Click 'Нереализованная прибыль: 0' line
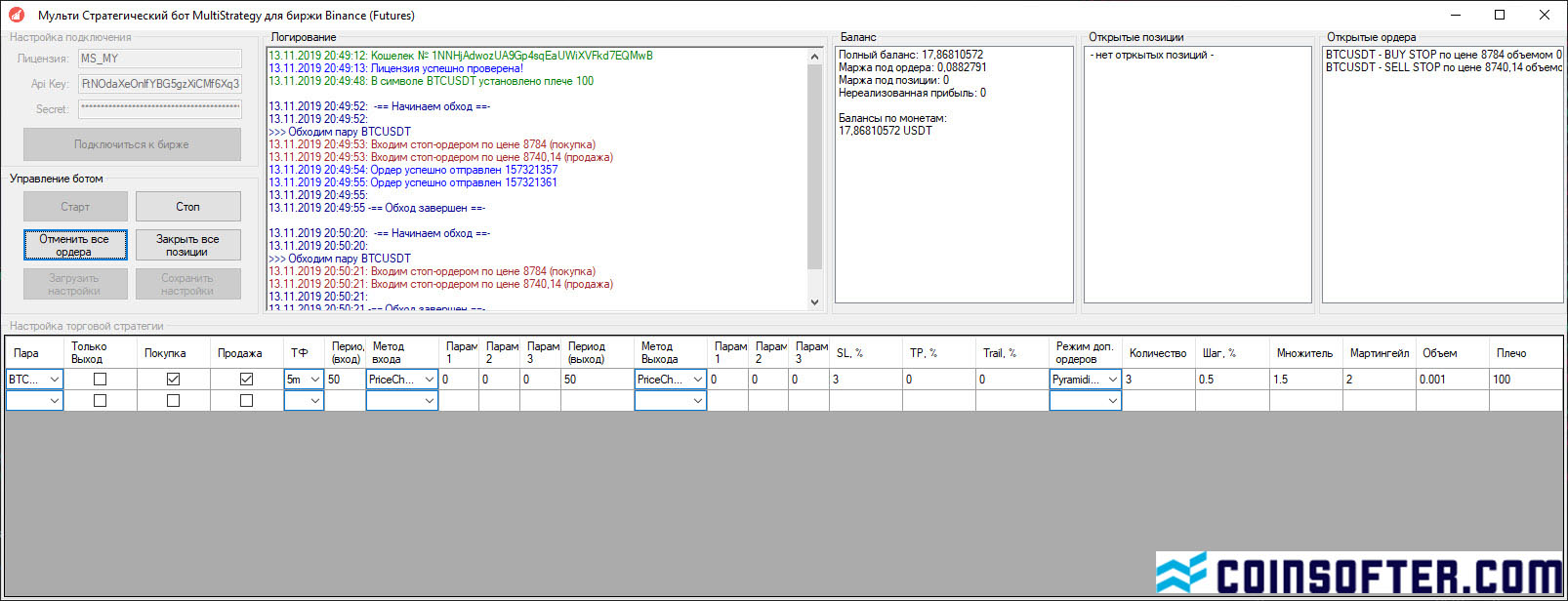This screenshot has width=1568, height=601. tap(912, 93)
